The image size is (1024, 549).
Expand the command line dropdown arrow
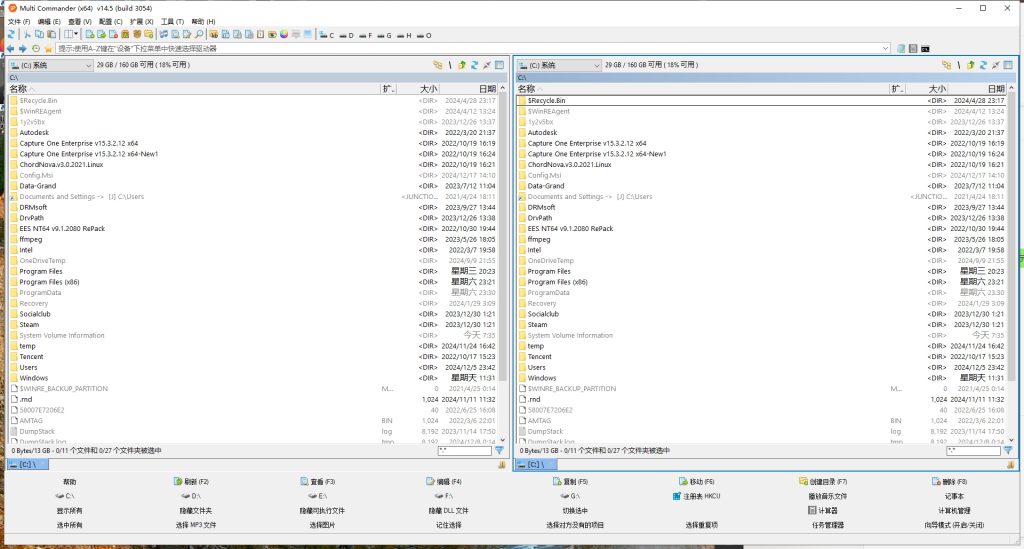pyautogui.click(x=886, y=48)
